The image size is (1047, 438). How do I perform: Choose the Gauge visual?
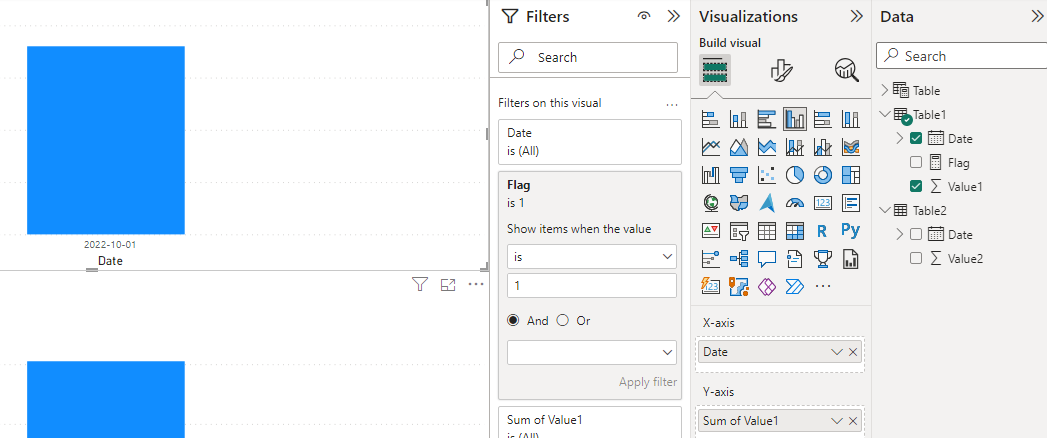pos(795,202)
